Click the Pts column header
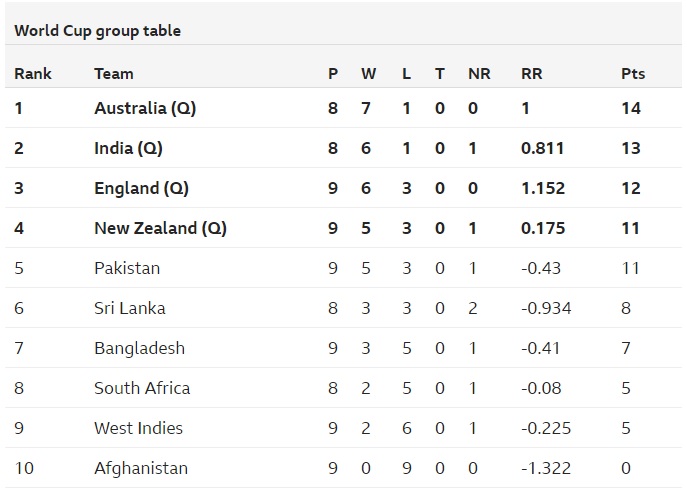 tap(633, 73)
